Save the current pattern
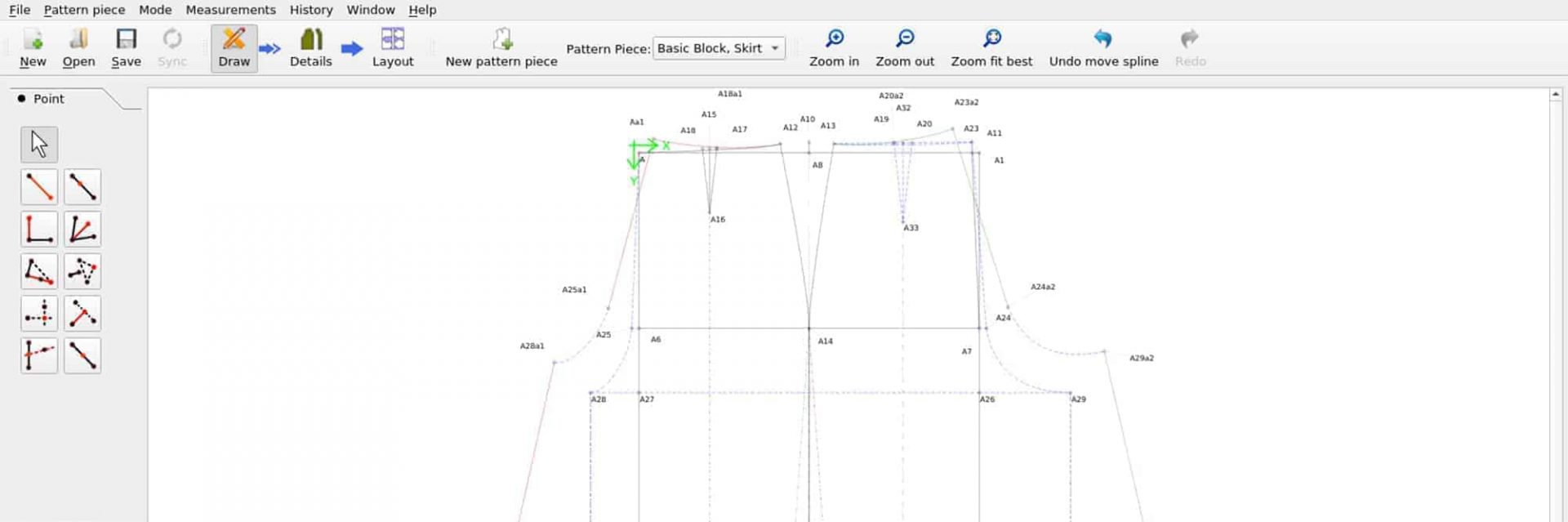This screenshot has height=522, width=1568. 126,48
